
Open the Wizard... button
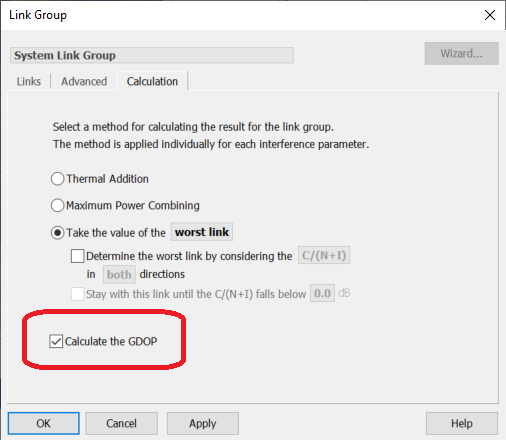[461, 53]
